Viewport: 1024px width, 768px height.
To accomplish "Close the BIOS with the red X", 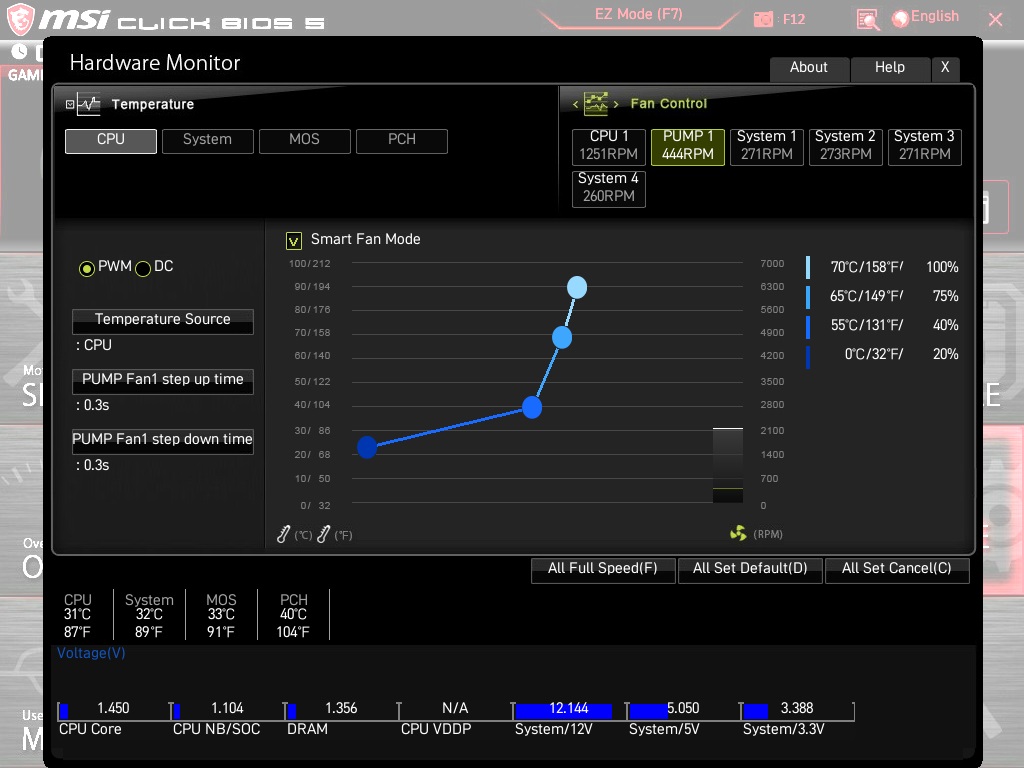I will click(x=995, y=20).
